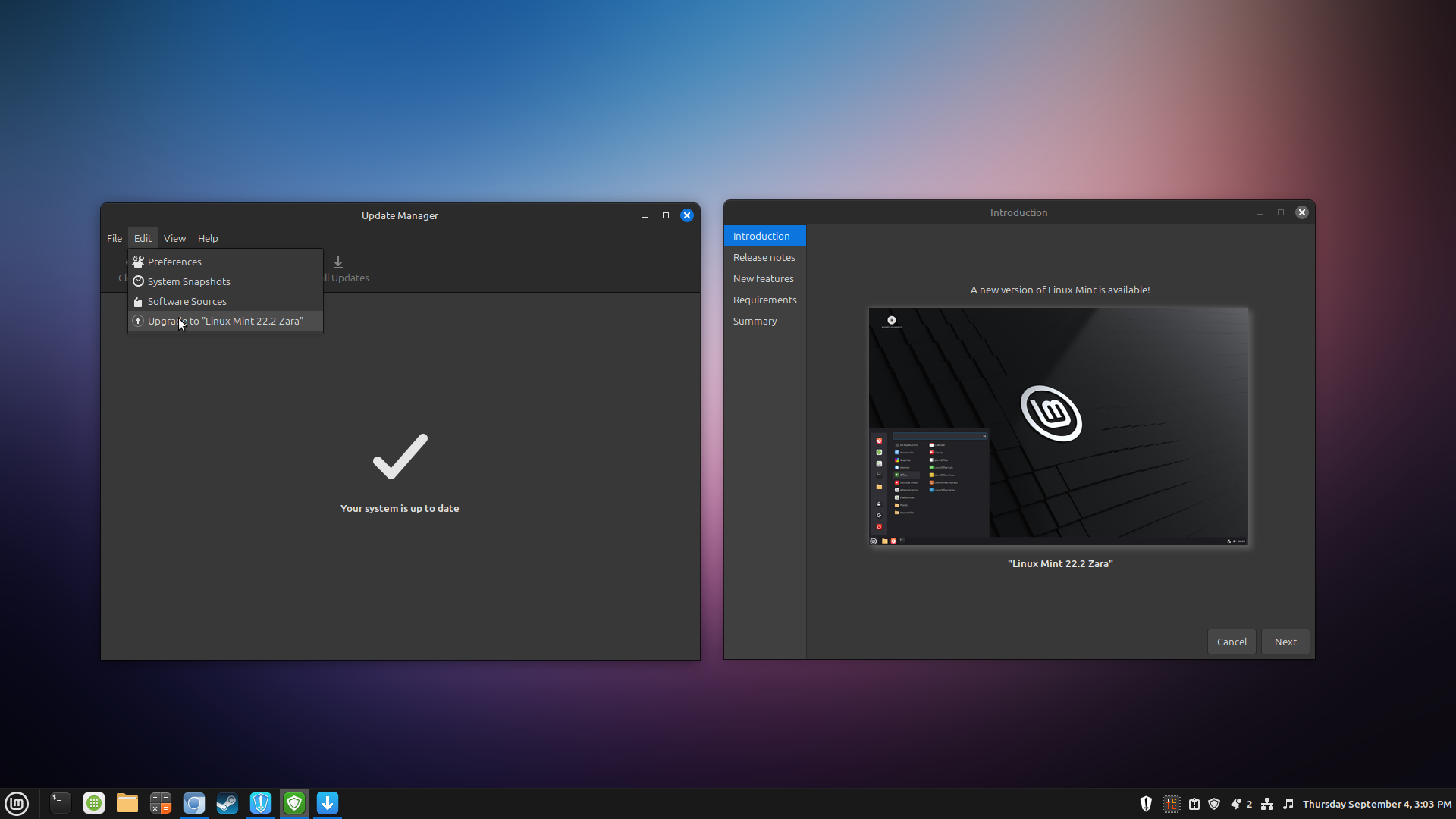
Task: Launch Steam from the taskbar
Action: (x=227, y=803)
